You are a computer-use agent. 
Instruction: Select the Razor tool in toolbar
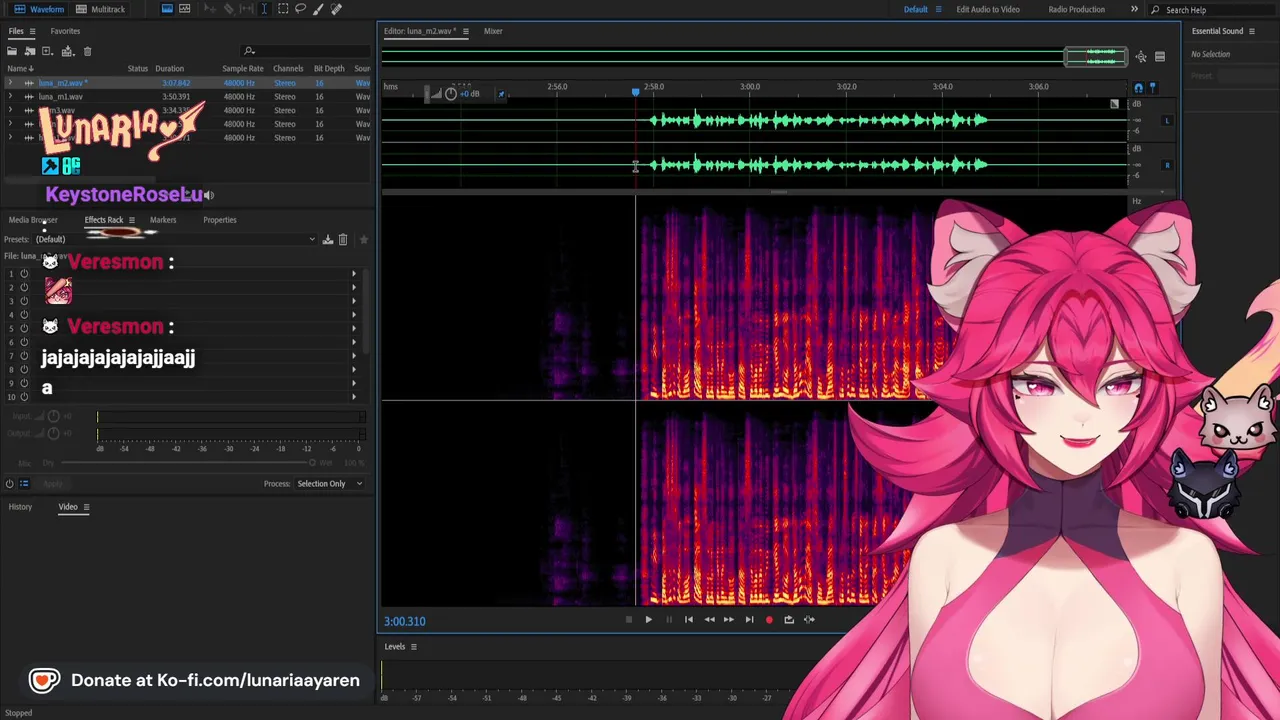[228, 9]
